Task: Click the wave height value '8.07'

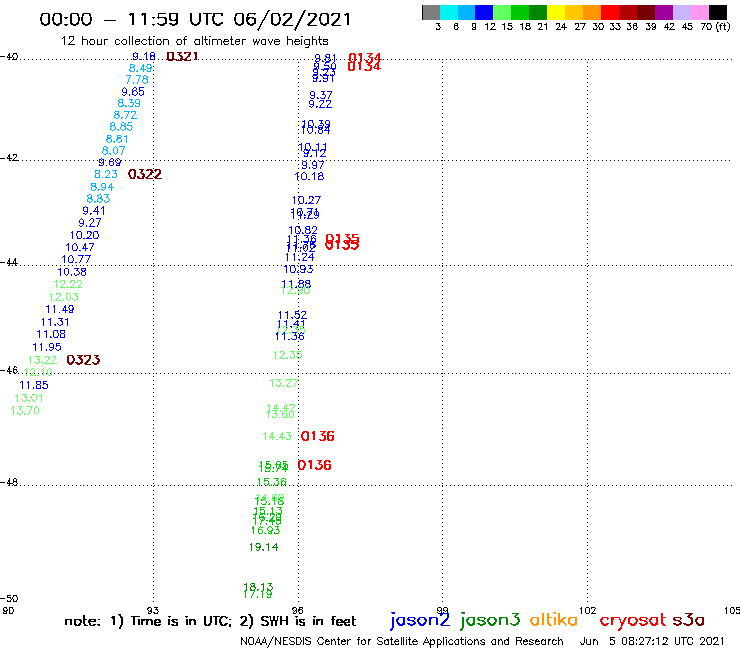Action: coord(113,151)
